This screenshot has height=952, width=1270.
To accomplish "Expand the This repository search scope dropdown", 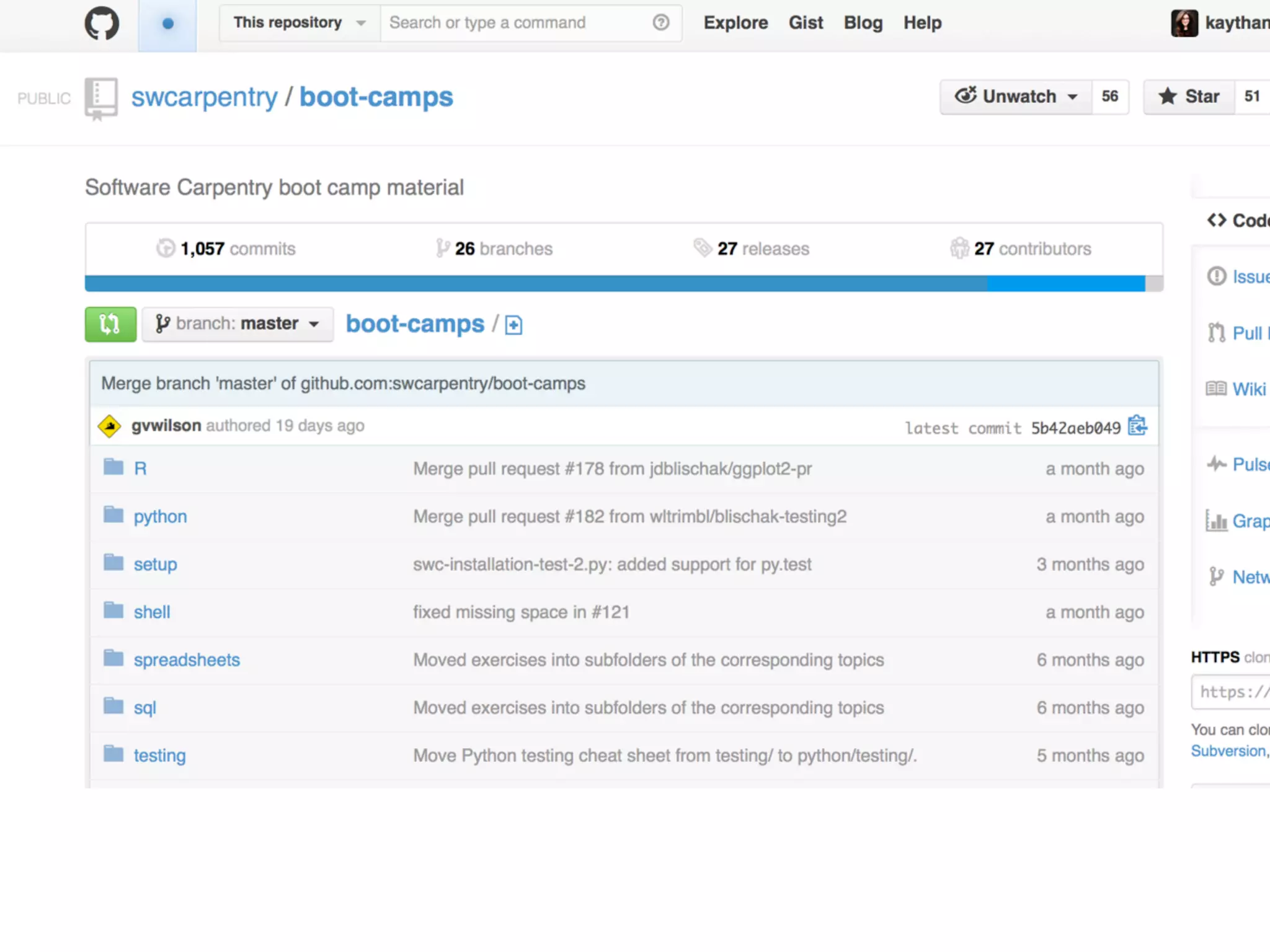I will [x=300, y=23].
